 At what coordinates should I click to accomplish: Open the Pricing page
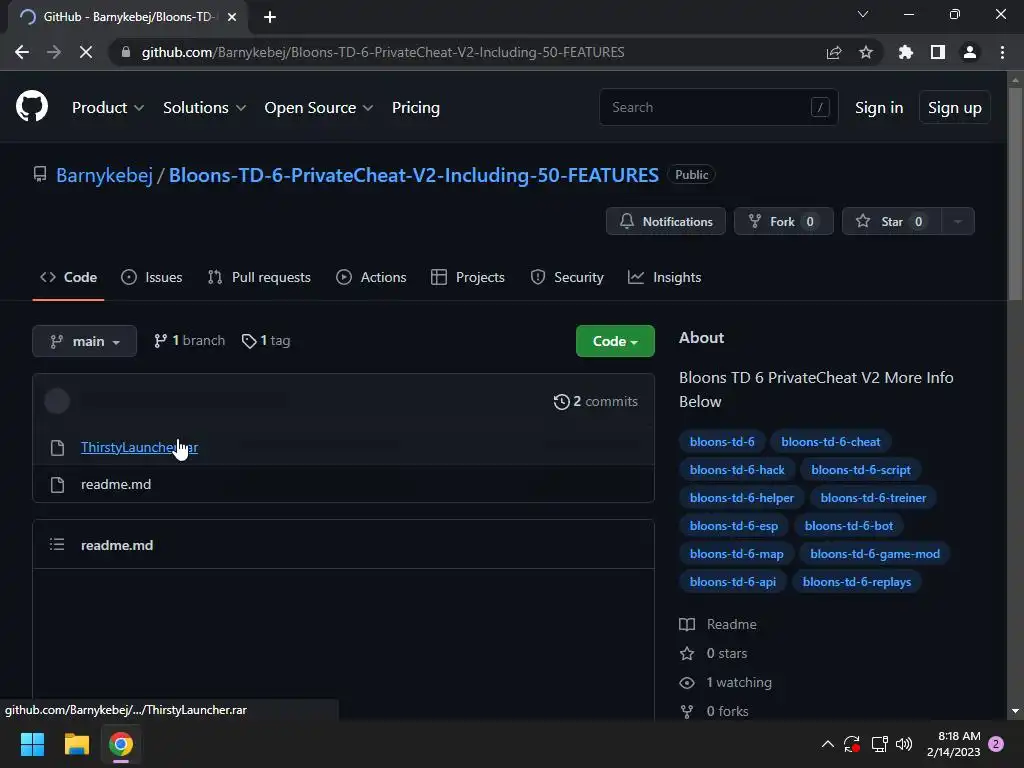[x=415, y=108]
